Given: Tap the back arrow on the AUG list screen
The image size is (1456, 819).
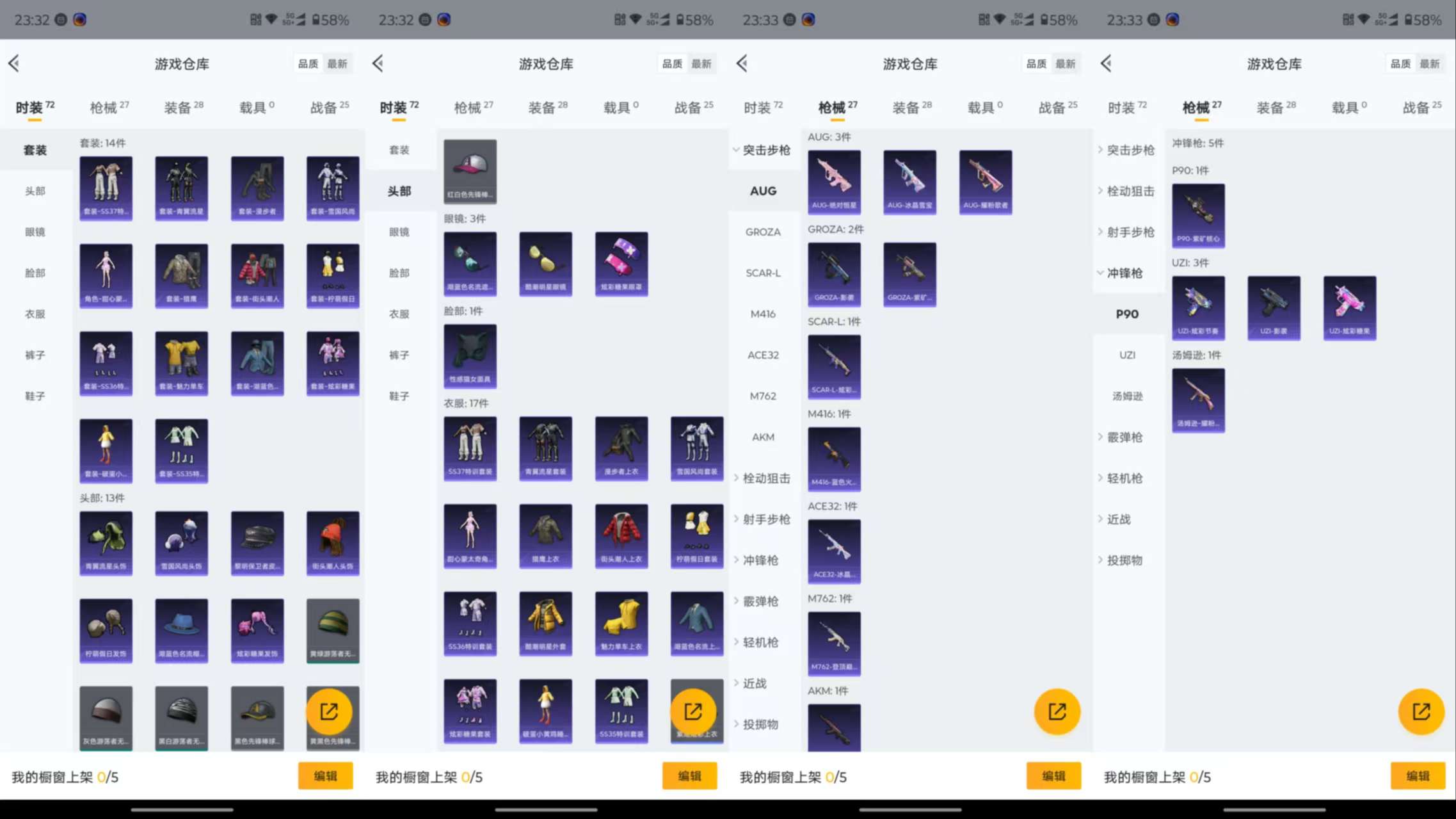Looking at the screenshot, I should tap(741, 63).
